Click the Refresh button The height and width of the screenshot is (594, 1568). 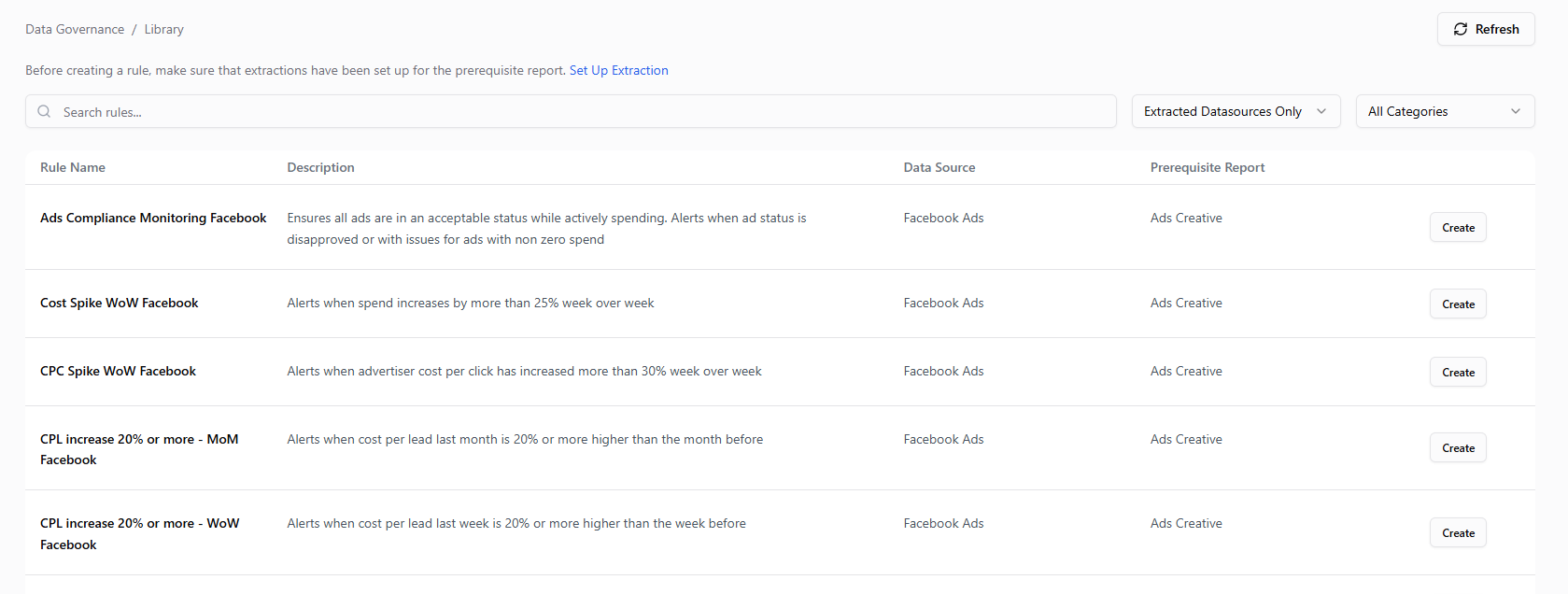coord(1485,29)
